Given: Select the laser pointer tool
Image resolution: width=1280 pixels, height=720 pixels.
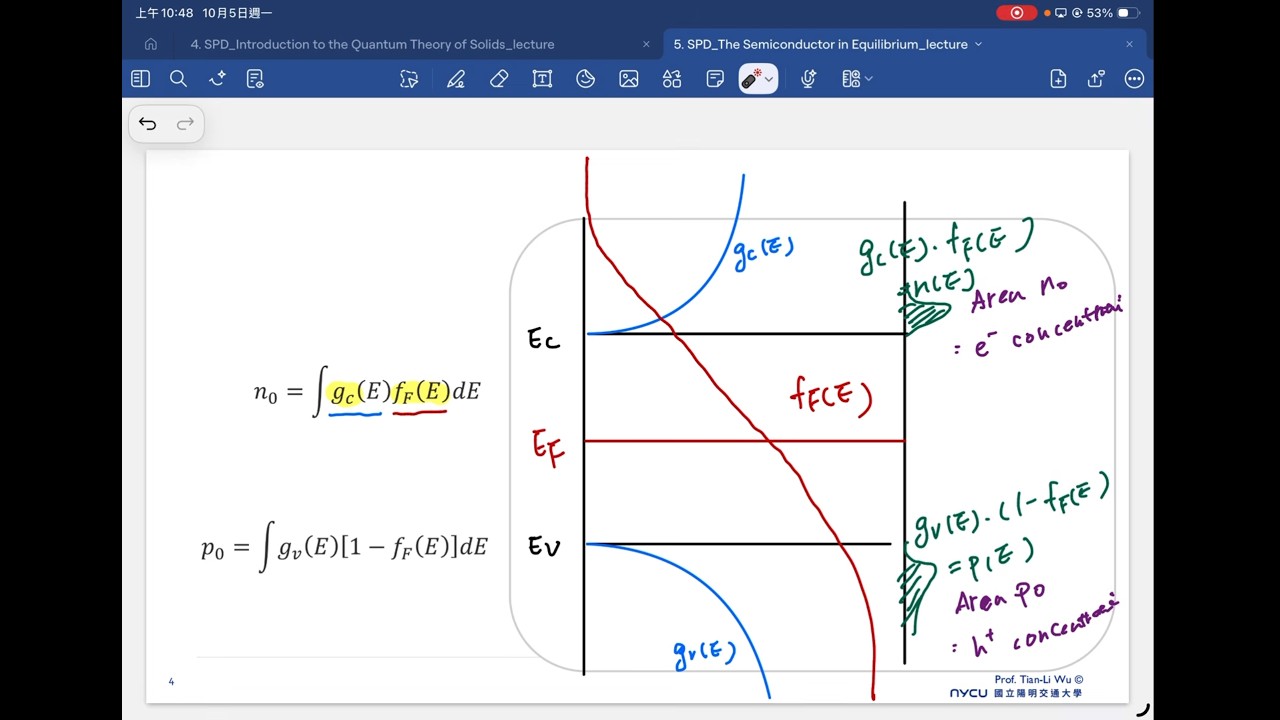Looking at the screenshot, I should click(752, 79).
